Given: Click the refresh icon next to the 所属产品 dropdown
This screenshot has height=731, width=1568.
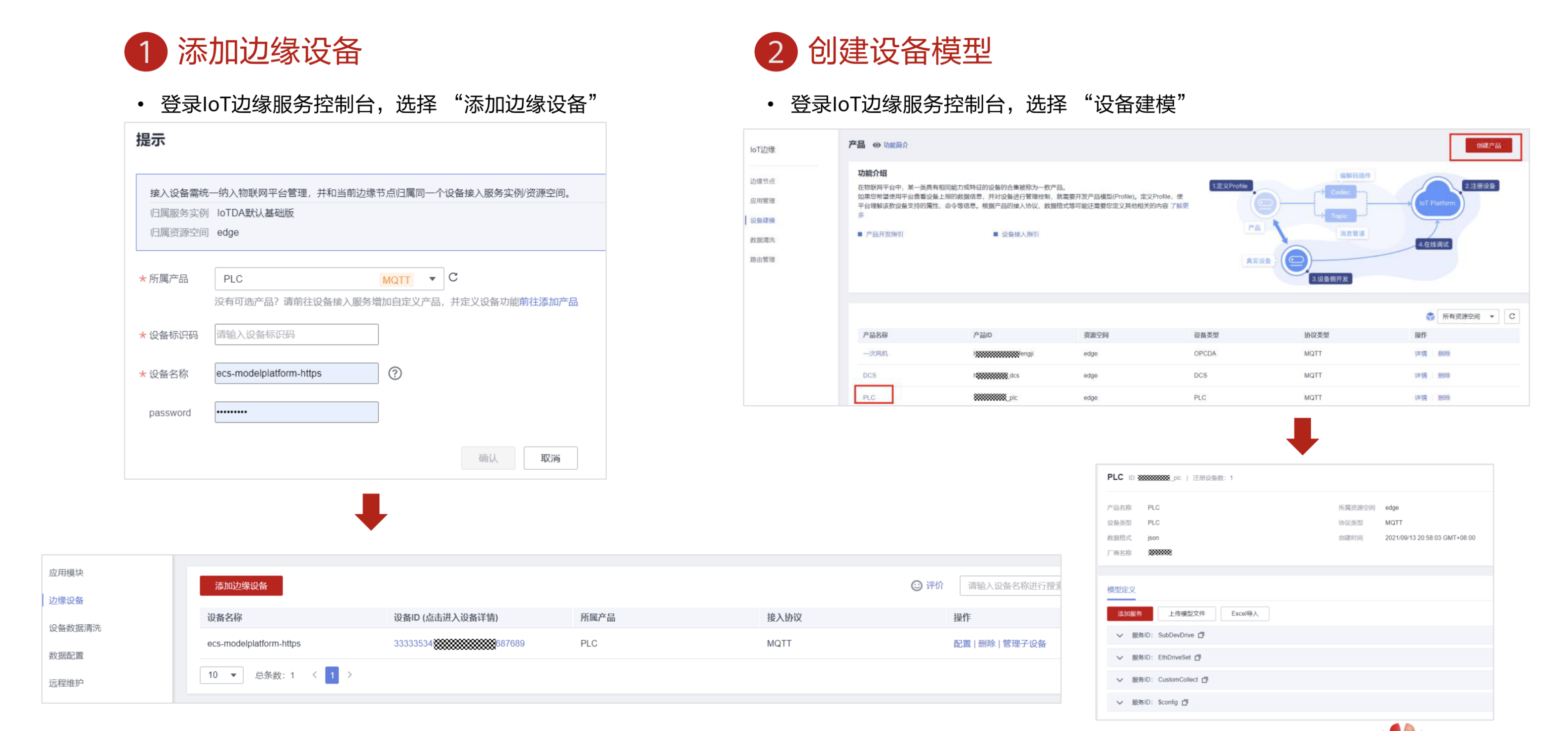Looking at the screenshot, I should pos(453,278).
